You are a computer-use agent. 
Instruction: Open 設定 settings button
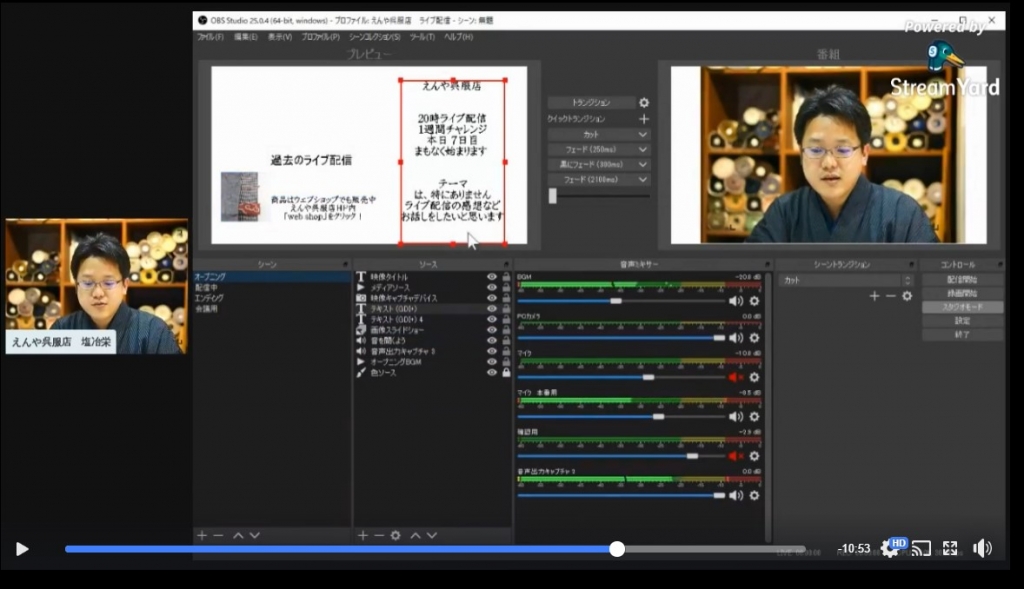(962, 321)
